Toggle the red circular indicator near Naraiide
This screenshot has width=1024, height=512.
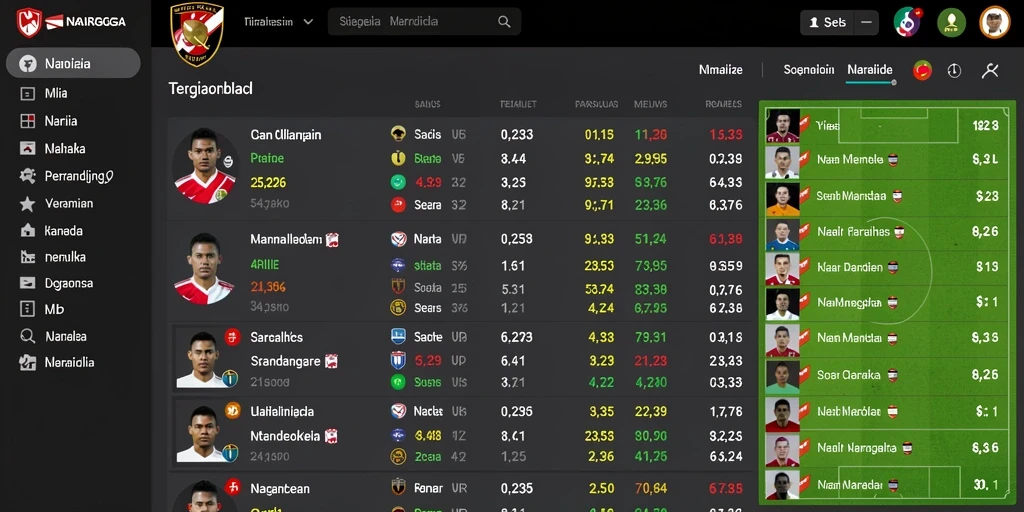tap(922, 70)
